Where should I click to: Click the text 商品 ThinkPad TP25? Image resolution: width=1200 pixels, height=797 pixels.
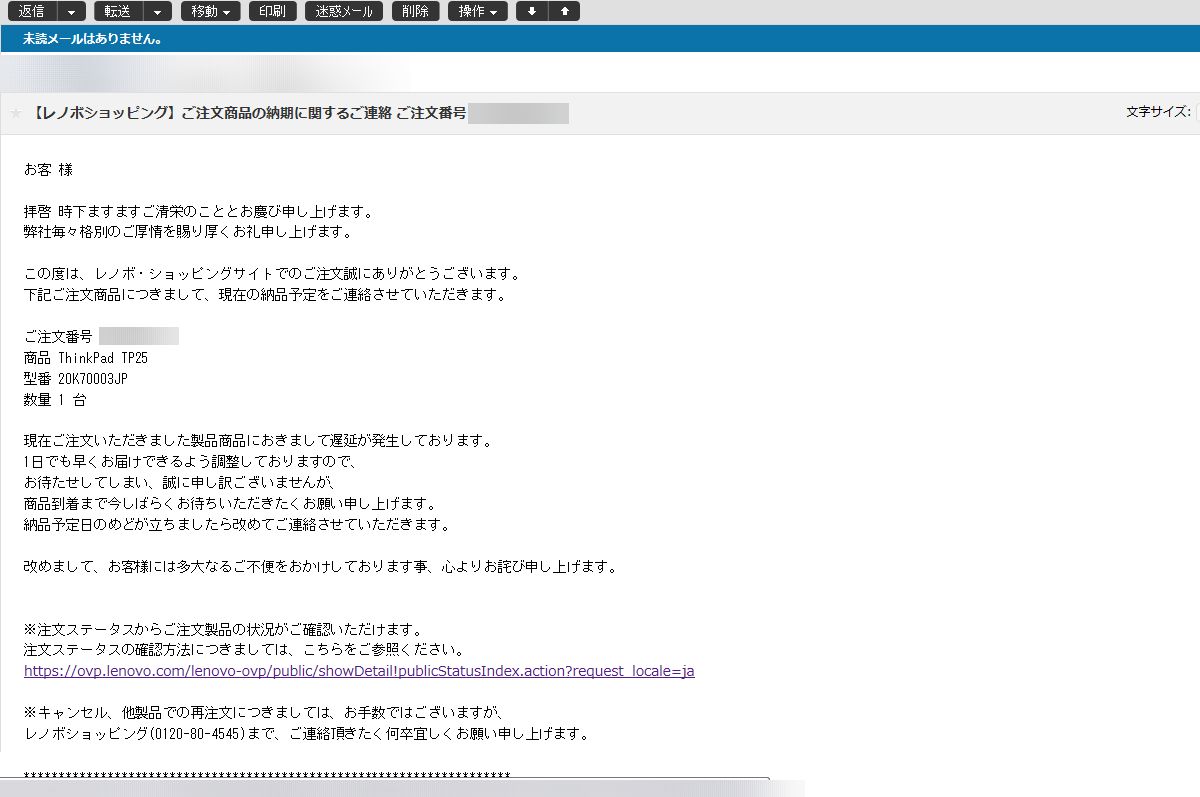coord(86,358)
